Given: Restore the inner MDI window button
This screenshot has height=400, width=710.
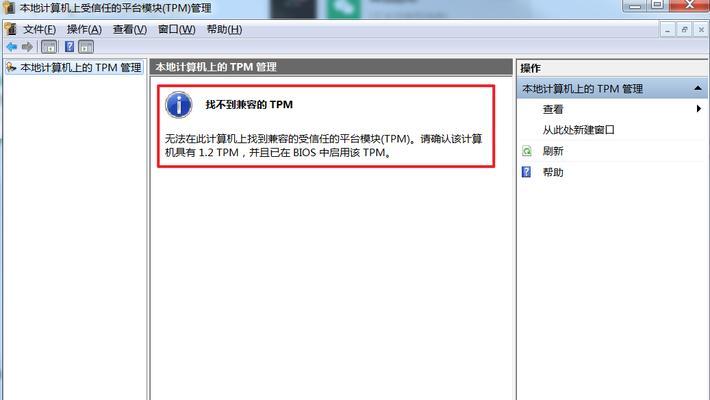Looking at the screenshot, I should (684, 29).
